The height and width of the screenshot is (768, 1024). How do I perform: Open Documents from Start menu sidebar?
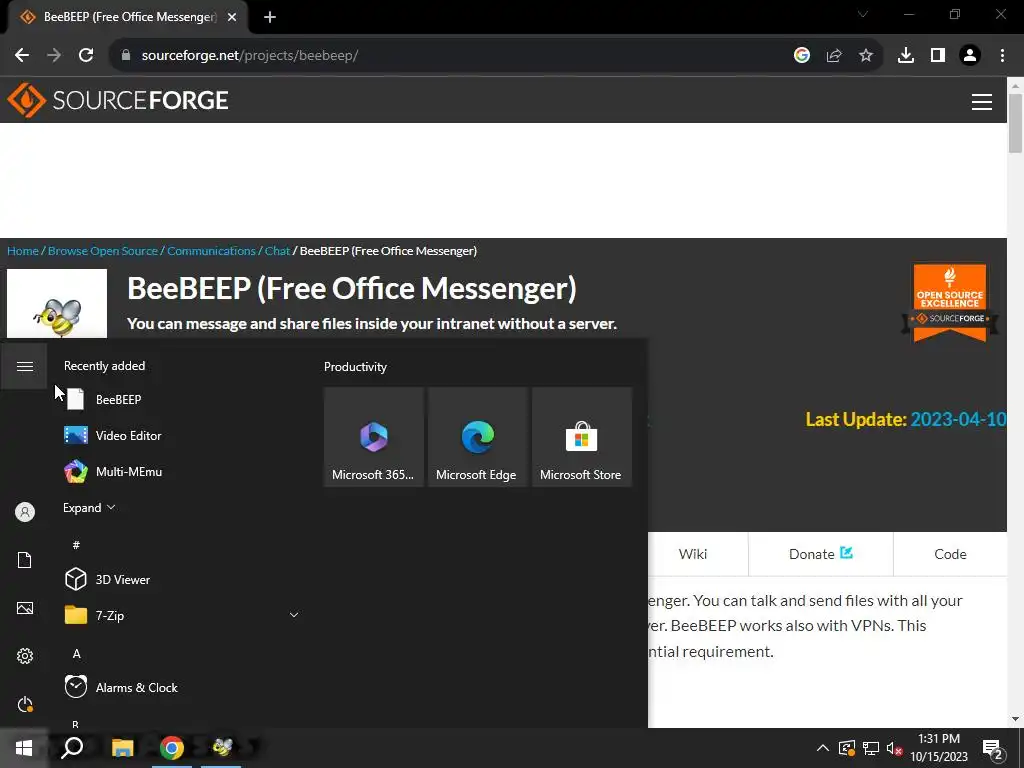click(25, 560)
